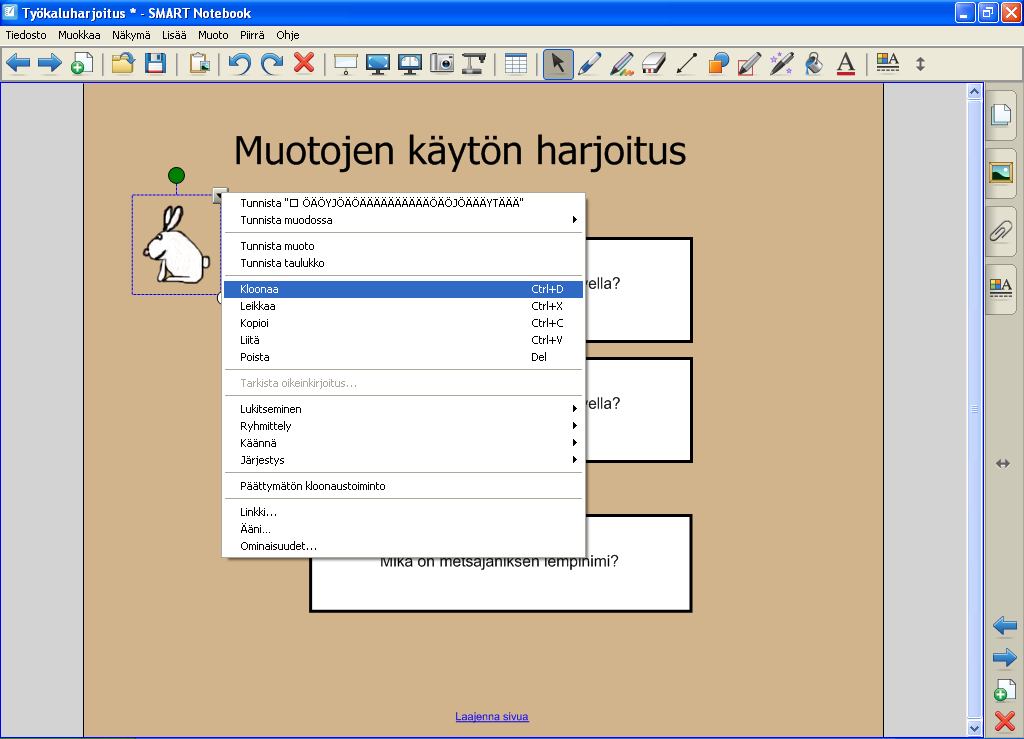Open the Ohje menu
The height and width of the screenshot is (739, 1024).
tap(288, 35)
